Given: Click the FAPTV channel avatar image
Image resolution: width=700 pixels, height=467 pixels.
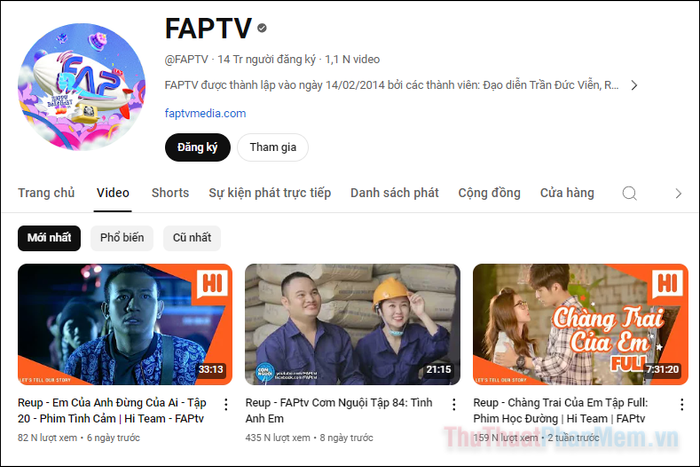Looking at the screenshot, I should (x=82, y=87).
